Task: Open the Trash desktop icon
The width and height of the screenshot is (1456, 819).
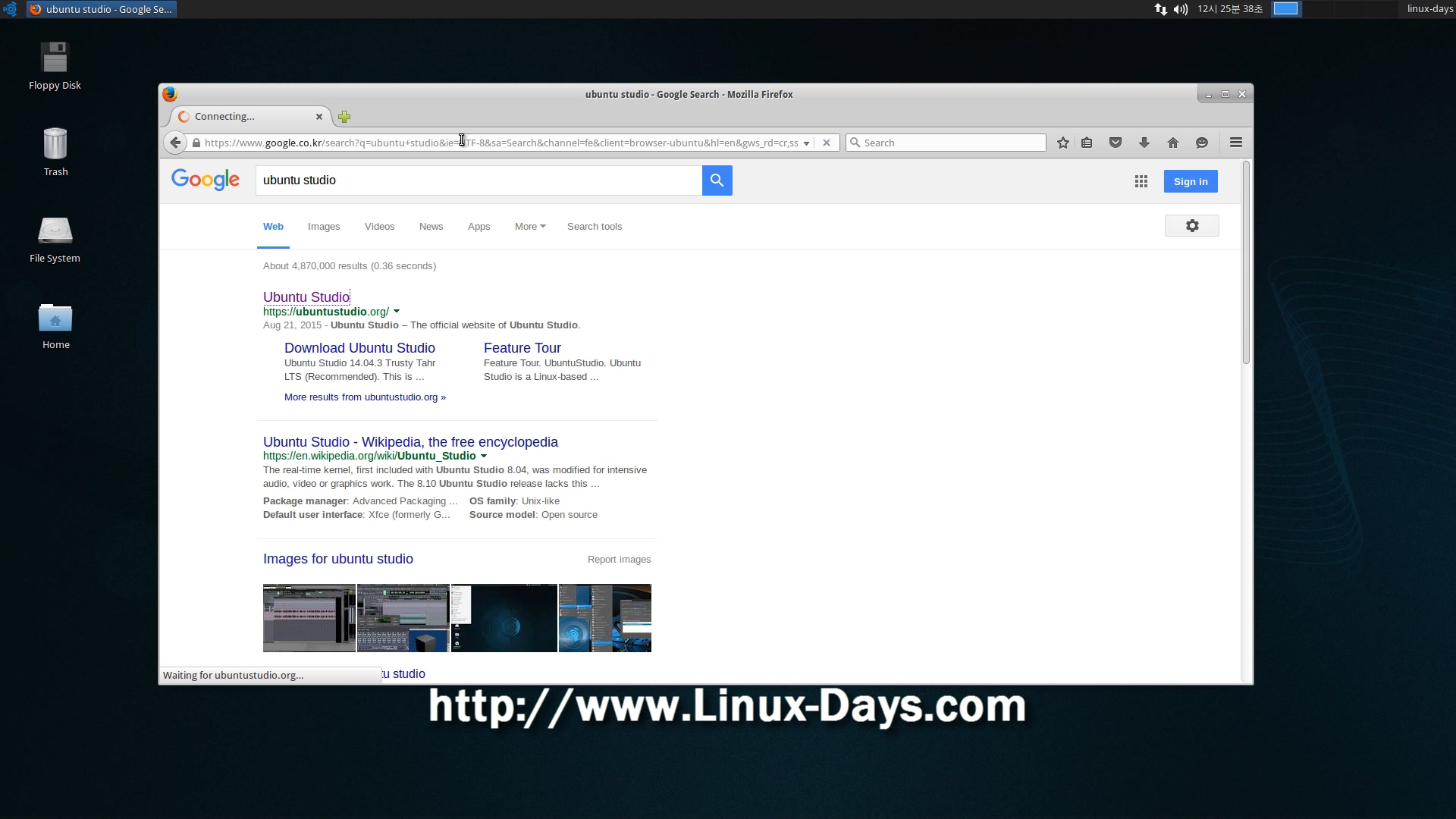Action: tap(55, 152)
